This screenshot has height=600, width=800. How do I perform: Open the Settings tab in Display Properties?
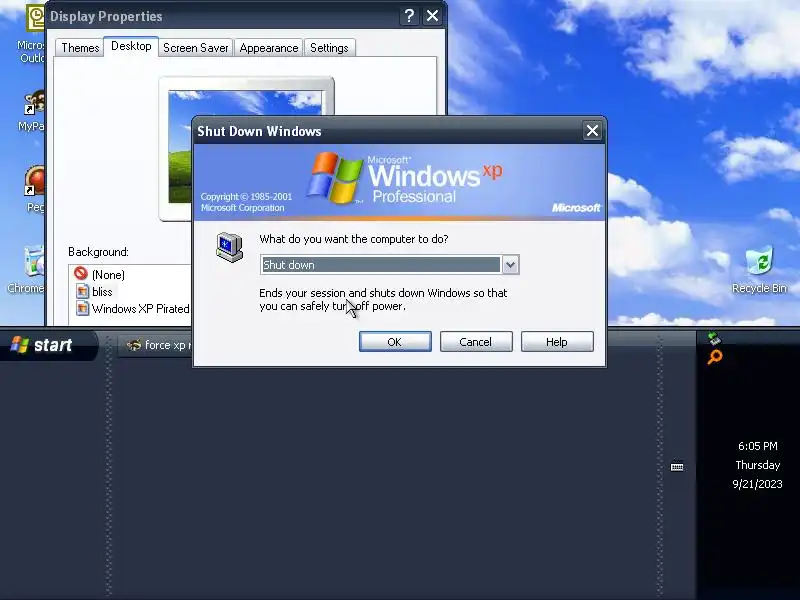pos(329,48)
